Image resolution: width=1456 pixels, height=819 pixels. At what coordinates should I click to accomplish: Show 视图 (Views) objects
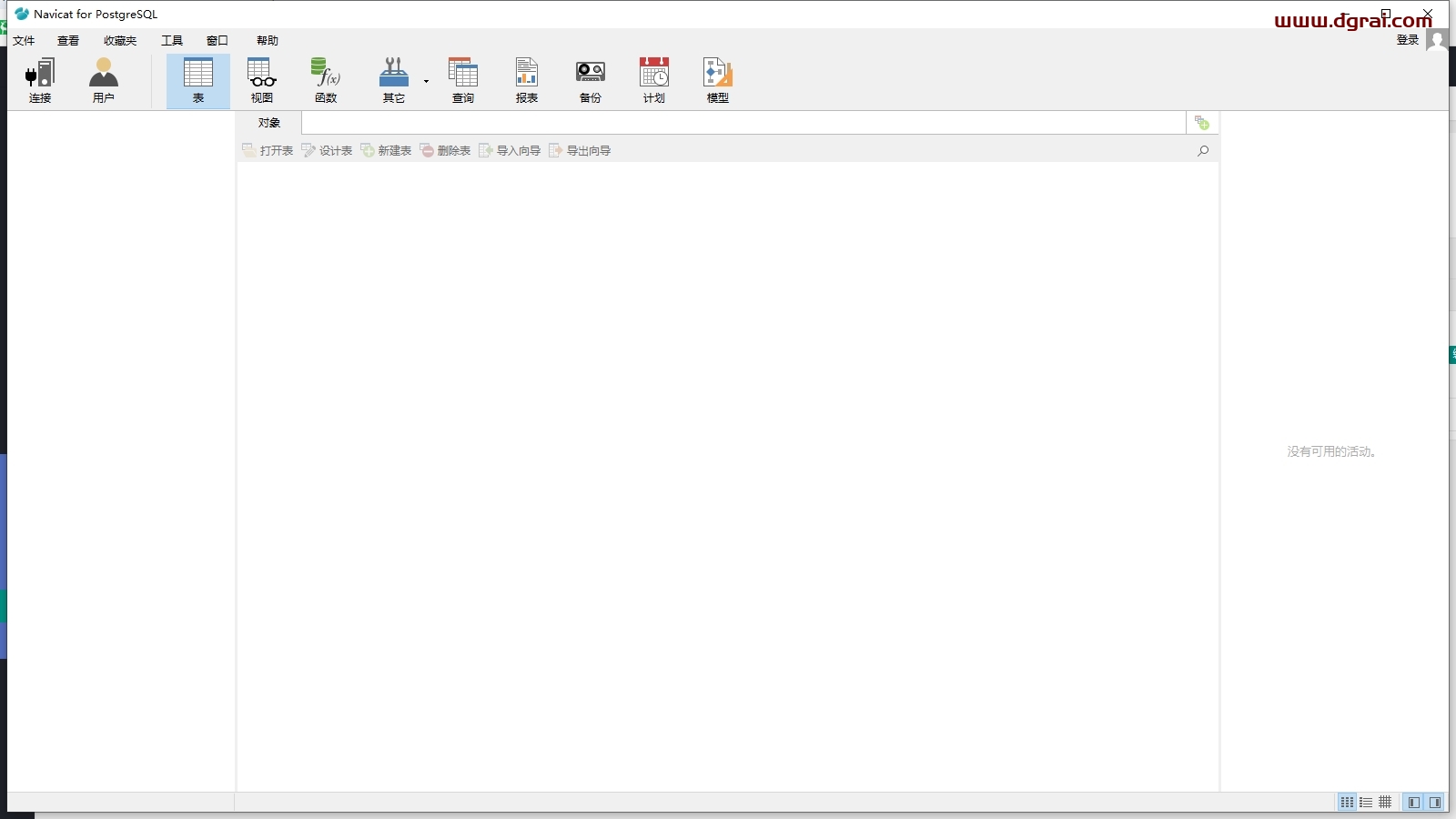click(x=262, y=80)
